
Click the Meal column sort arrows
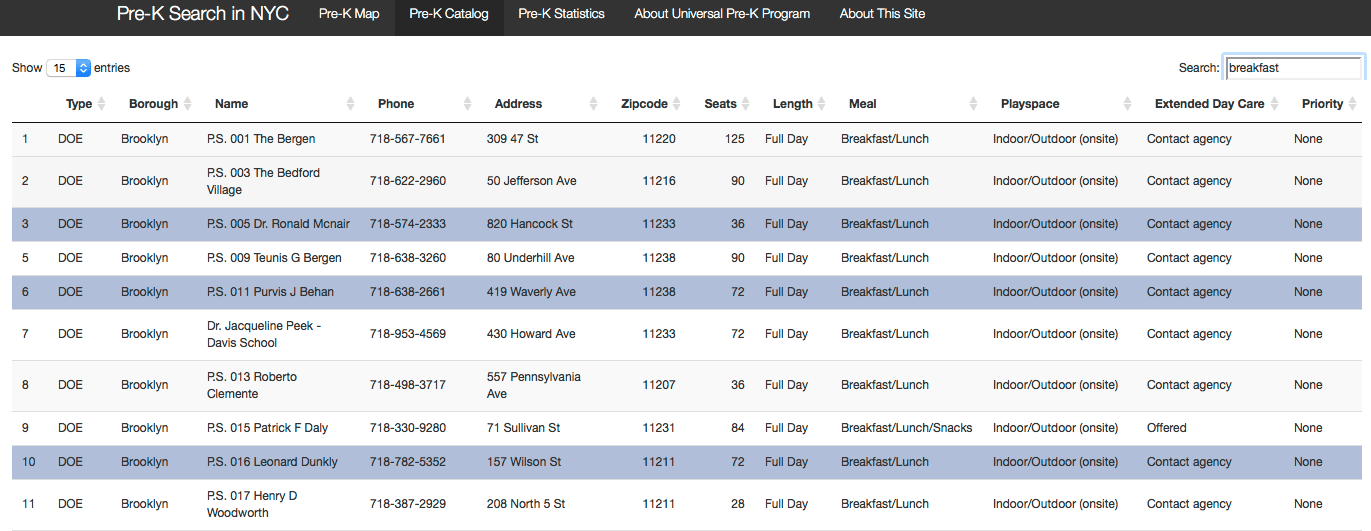[973, 104]
